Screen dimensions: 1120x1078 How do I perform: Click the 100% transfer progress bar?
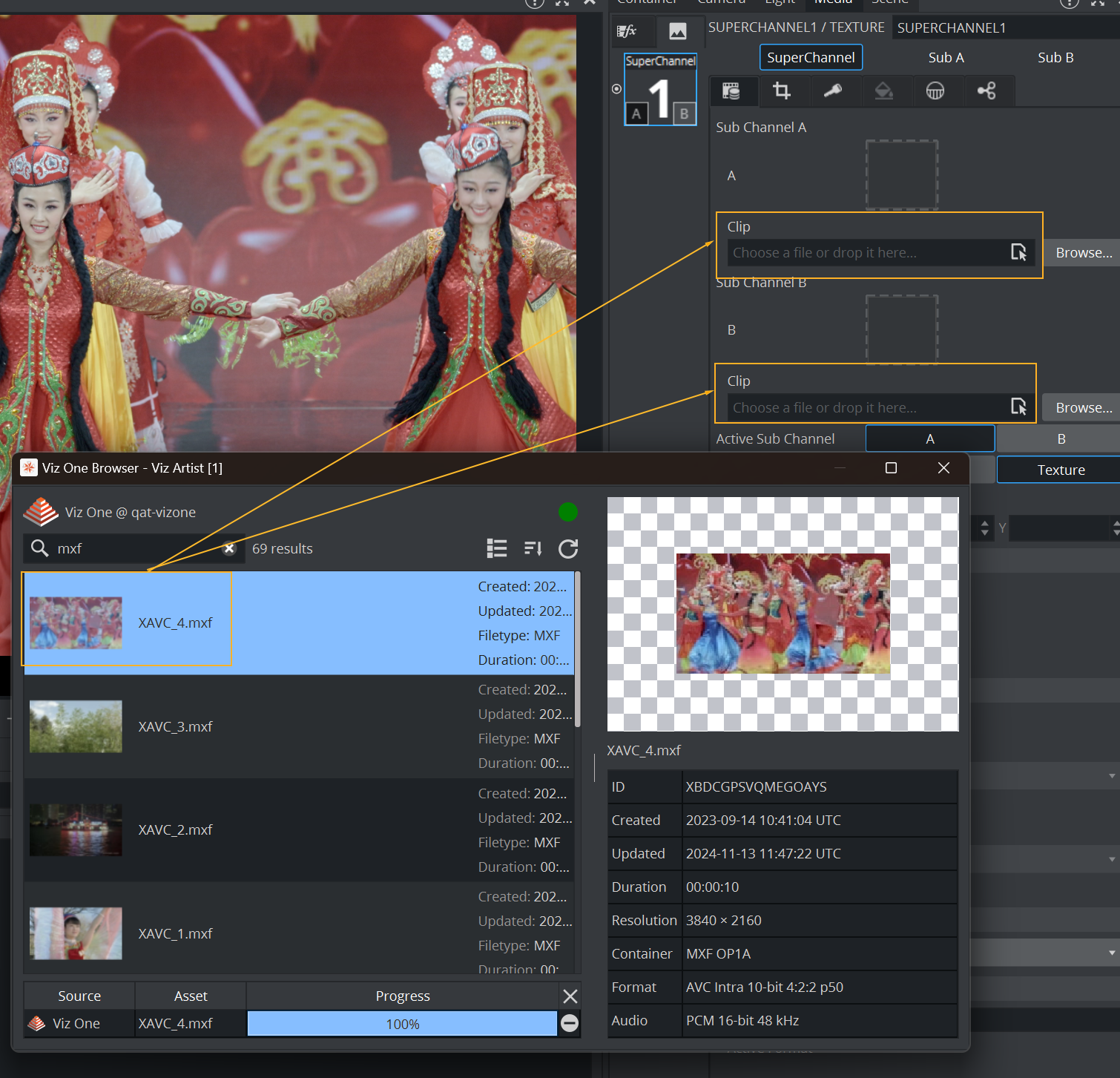(x=402, y=1024)
